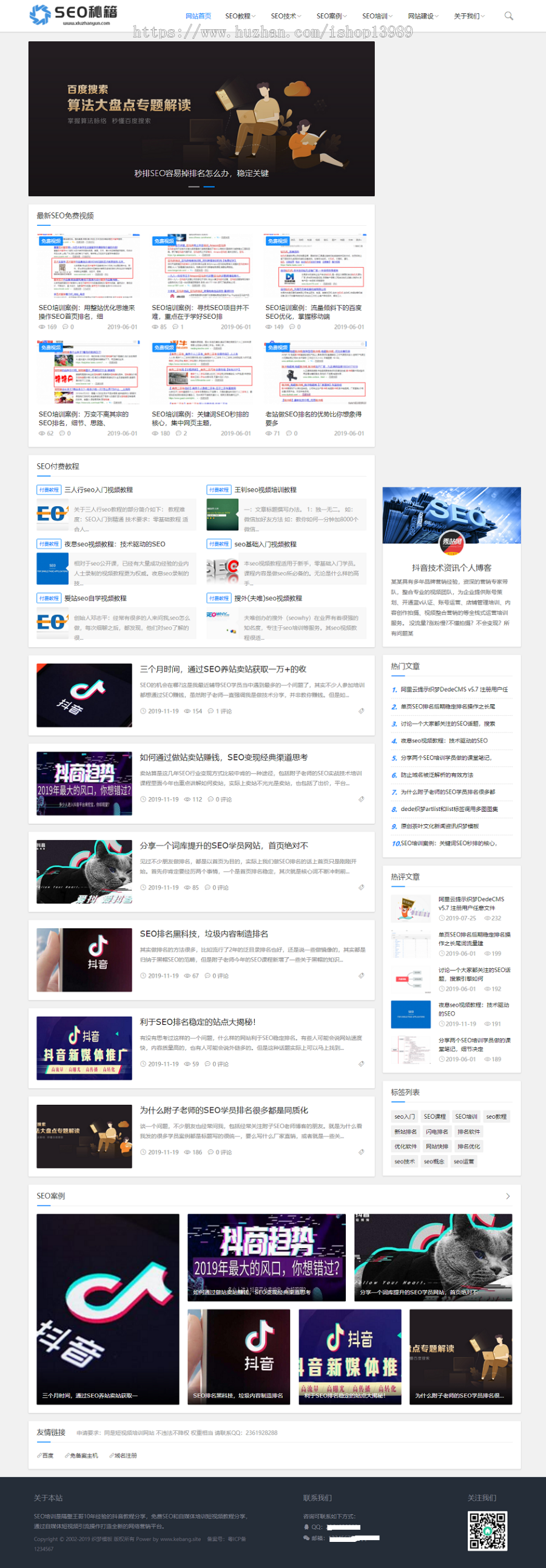Click the 赛站网 avatar in sidebar

(x=452, y=541)
